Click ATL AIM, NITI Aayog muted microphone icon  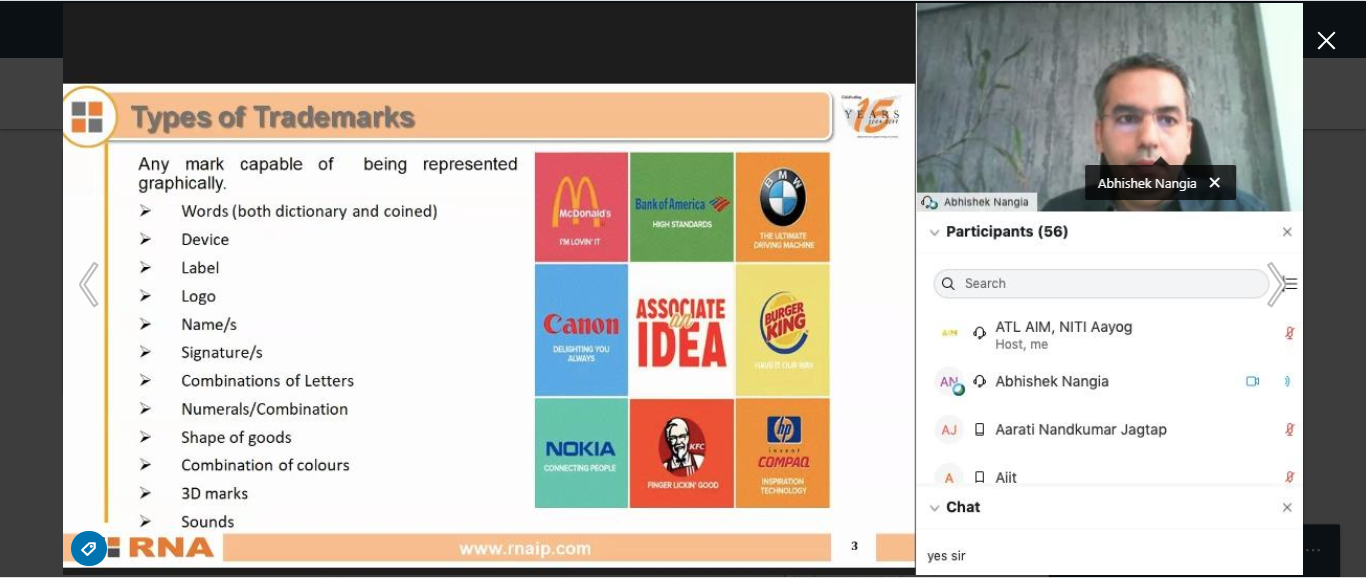(1289, 333)
